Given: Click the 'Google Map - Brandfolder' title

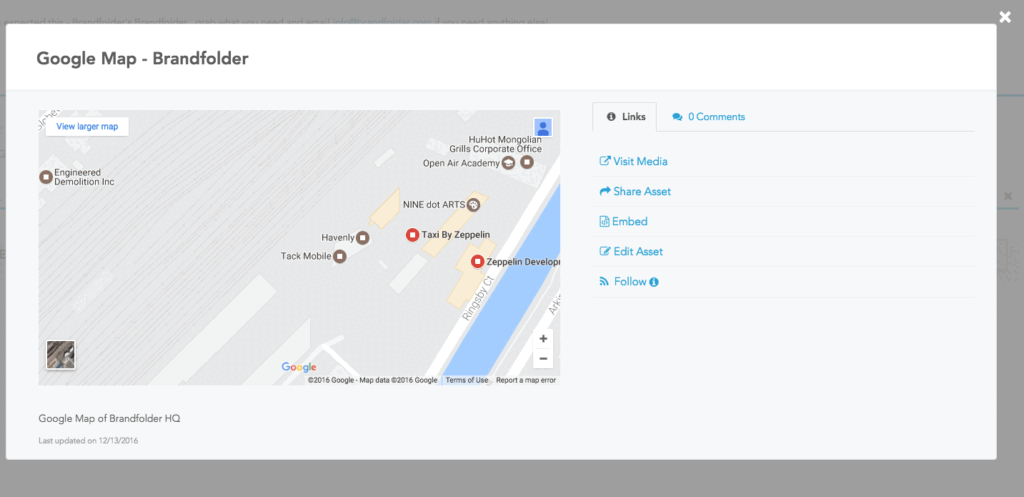Looking at the screenshot, I should 142,59.
